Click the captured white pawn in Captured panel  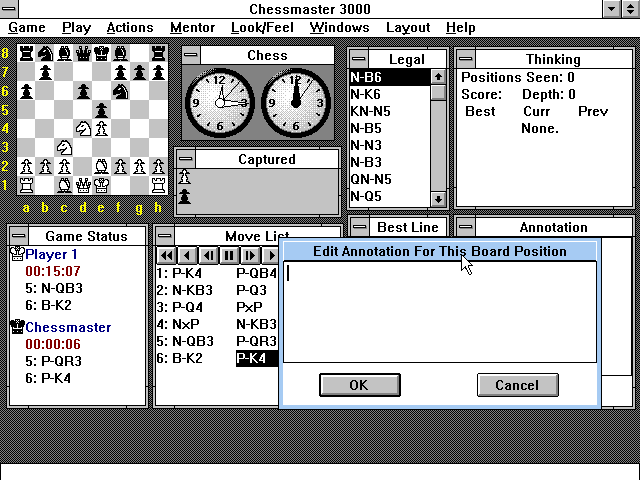pyautogui.click(x=184, y=177)
